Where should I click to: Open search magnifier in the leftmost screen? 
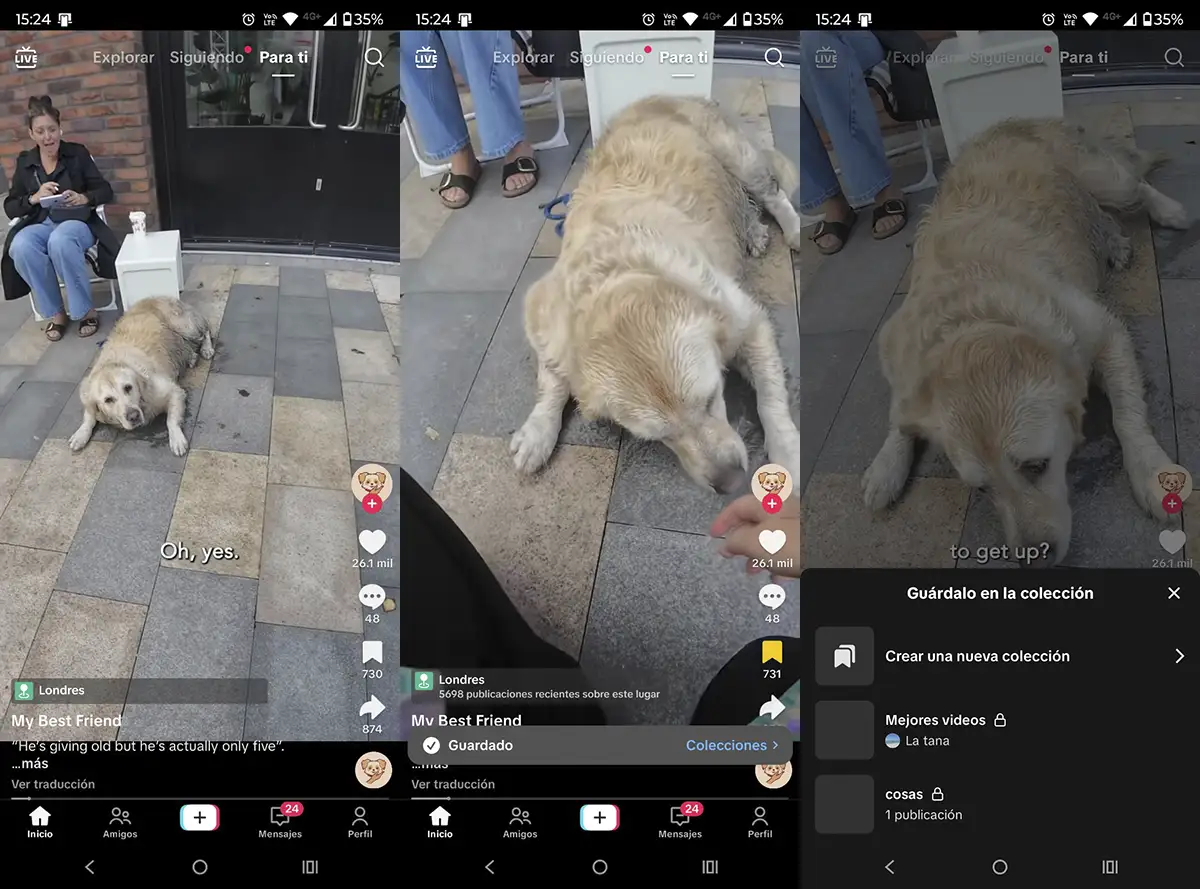[x=374, y=57]
